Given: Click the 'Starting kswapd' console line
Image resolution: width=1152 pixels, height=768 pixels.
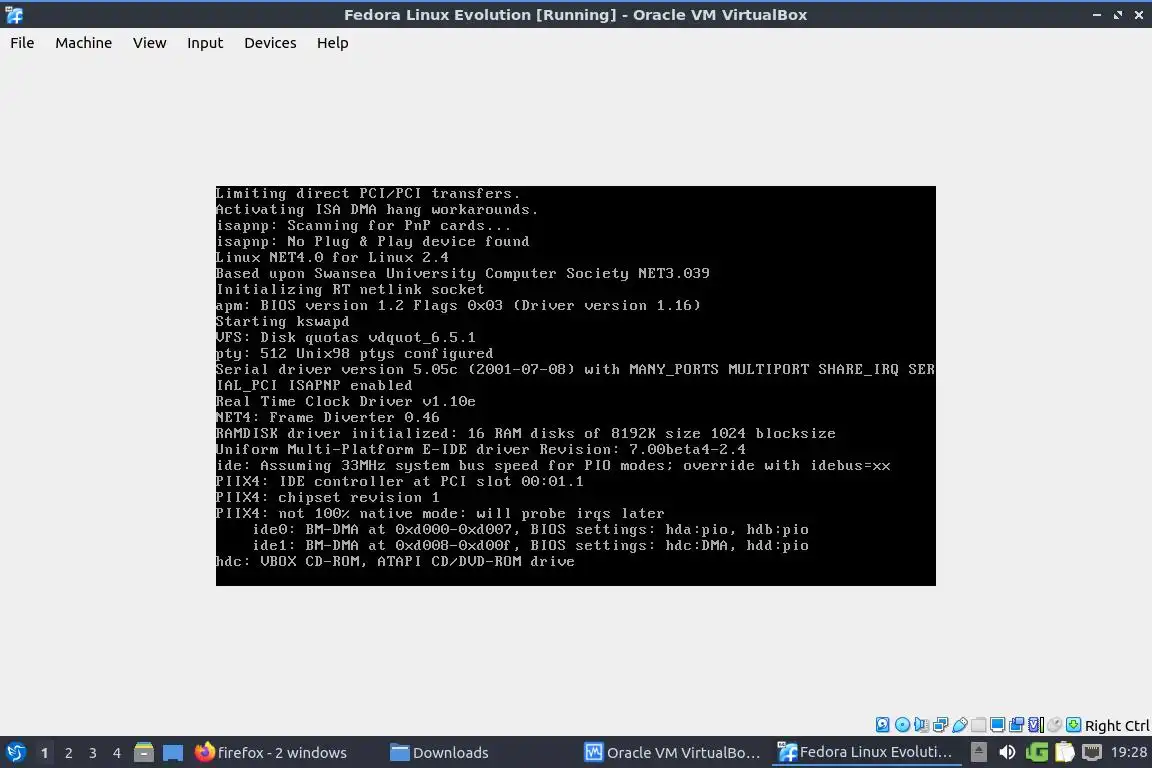Looking at the screenshot, I should click(x=282, y=321).
